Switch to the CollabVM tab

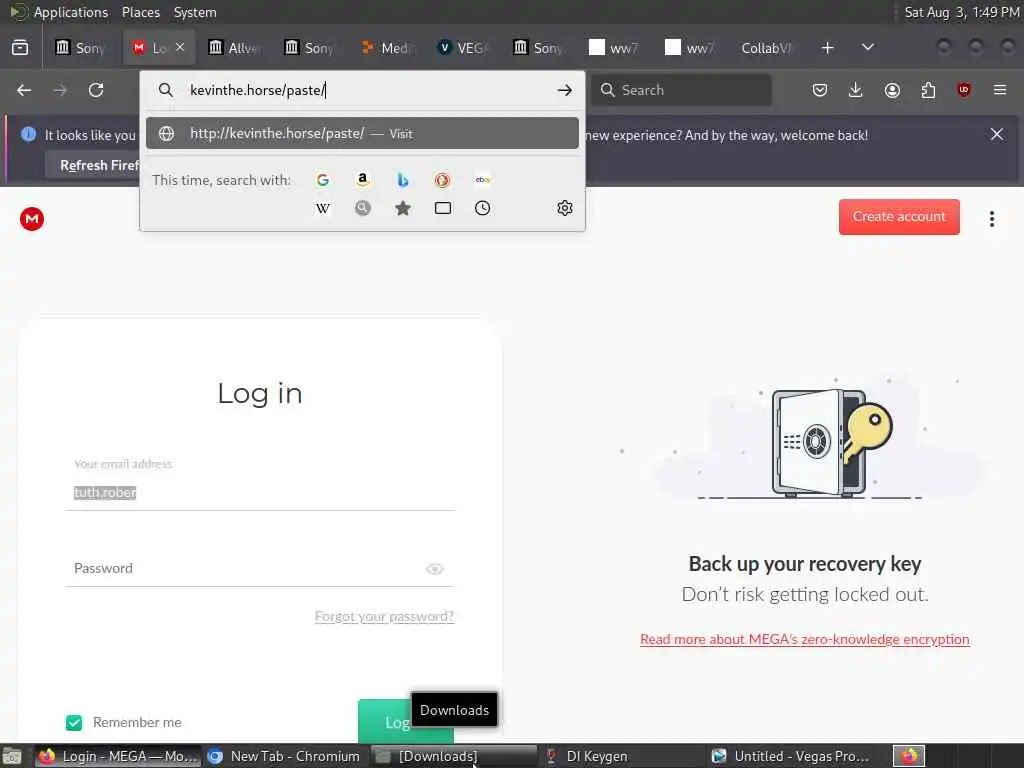(x=766, y=48)
